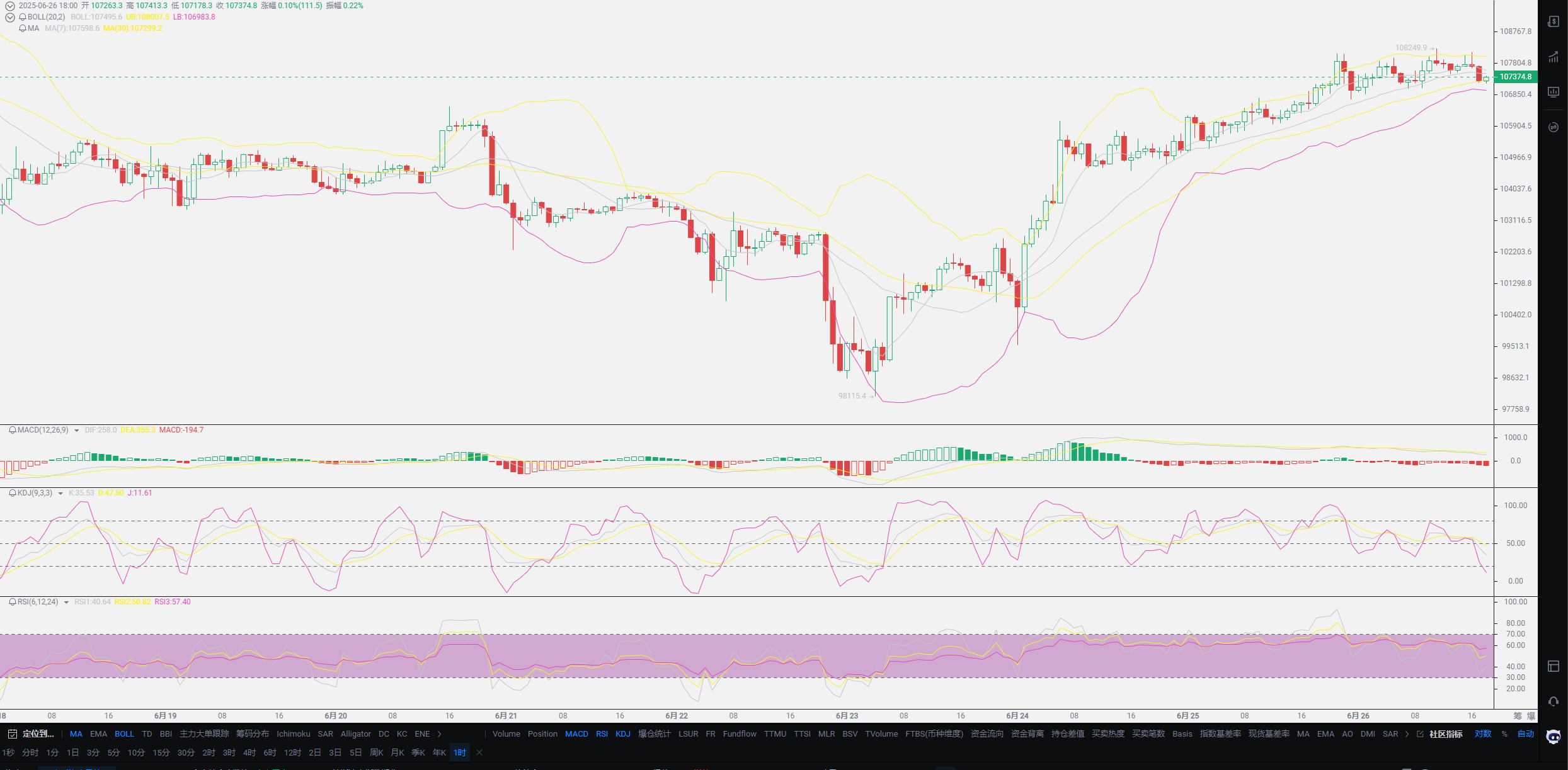This screenshot has height=770, width=1568.
Task: Open the presentation chart icon in right sidebar
Action: pyautogui.click(x=1553, y=92)
